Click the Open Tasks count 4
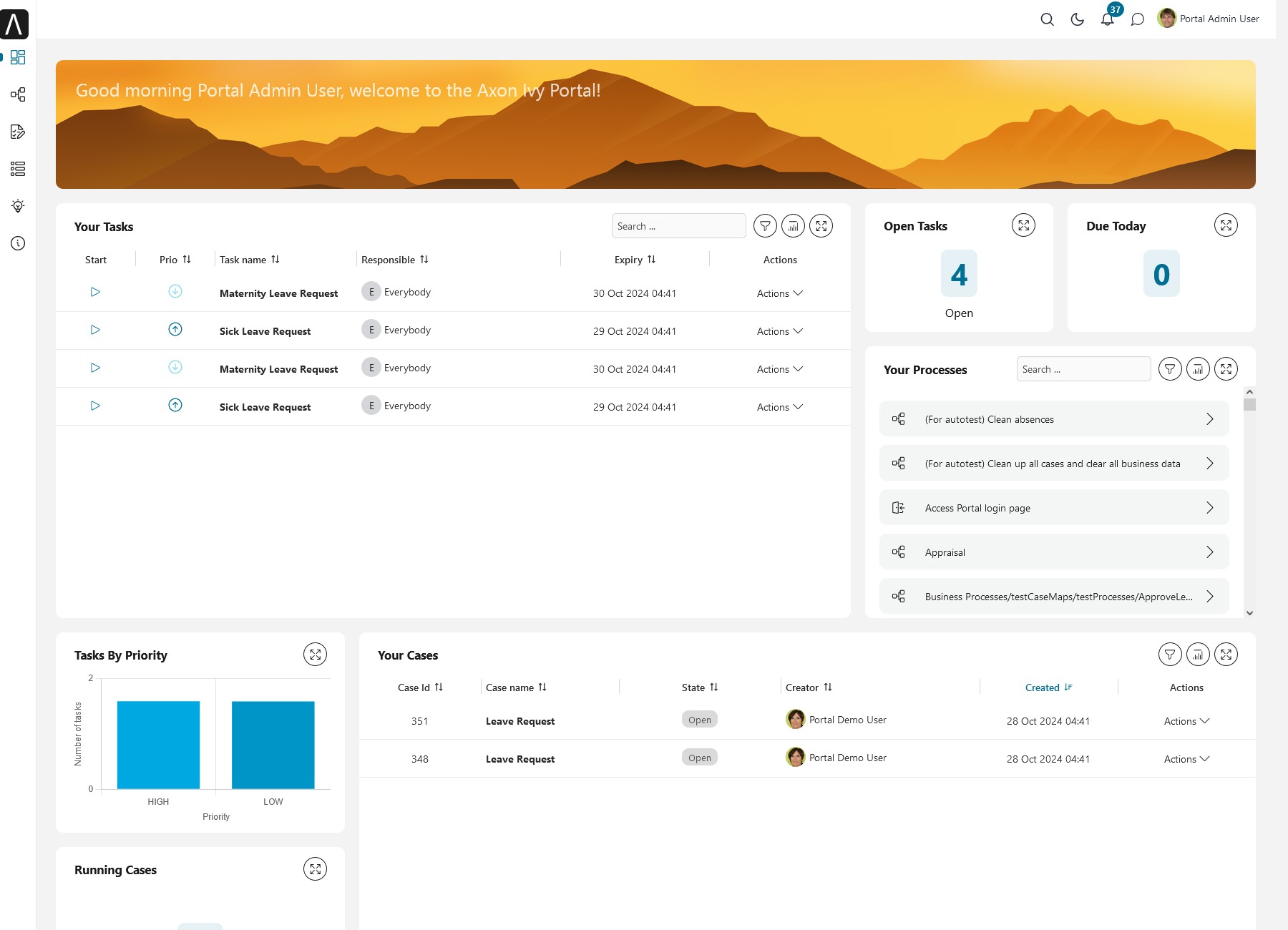The image size is (1288, 930). click(959, 274)
